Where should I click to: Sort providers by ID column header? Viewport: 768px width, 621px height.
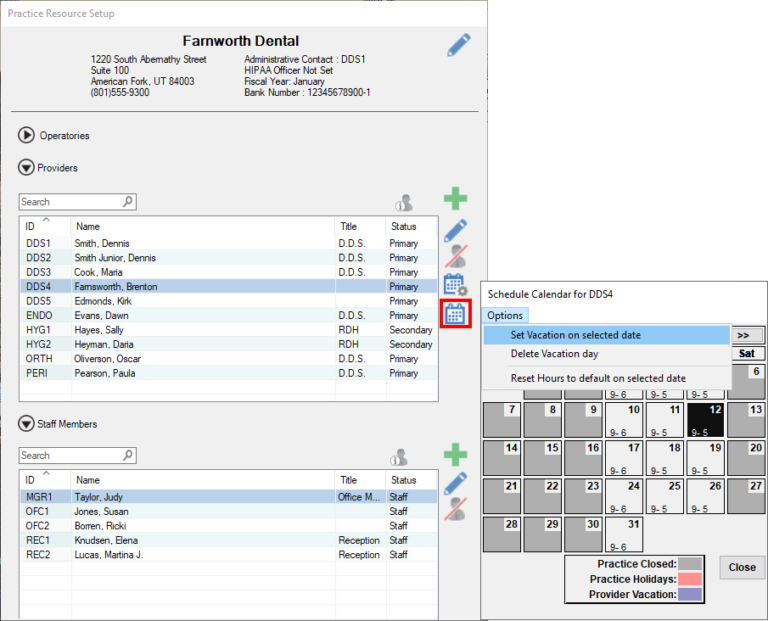(x=45, y=226)
